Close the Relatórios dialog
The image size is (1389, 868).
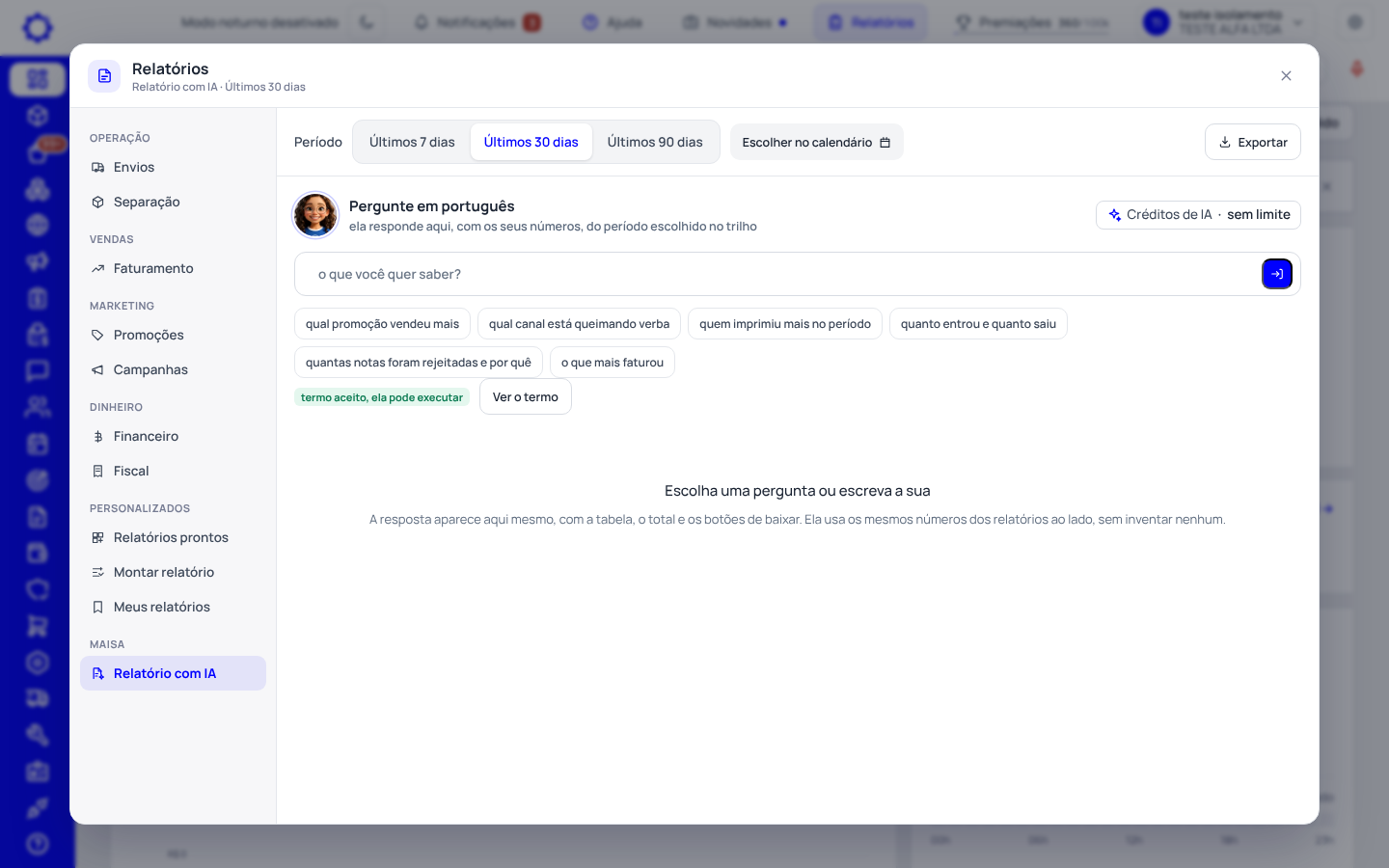point(1286,76)
